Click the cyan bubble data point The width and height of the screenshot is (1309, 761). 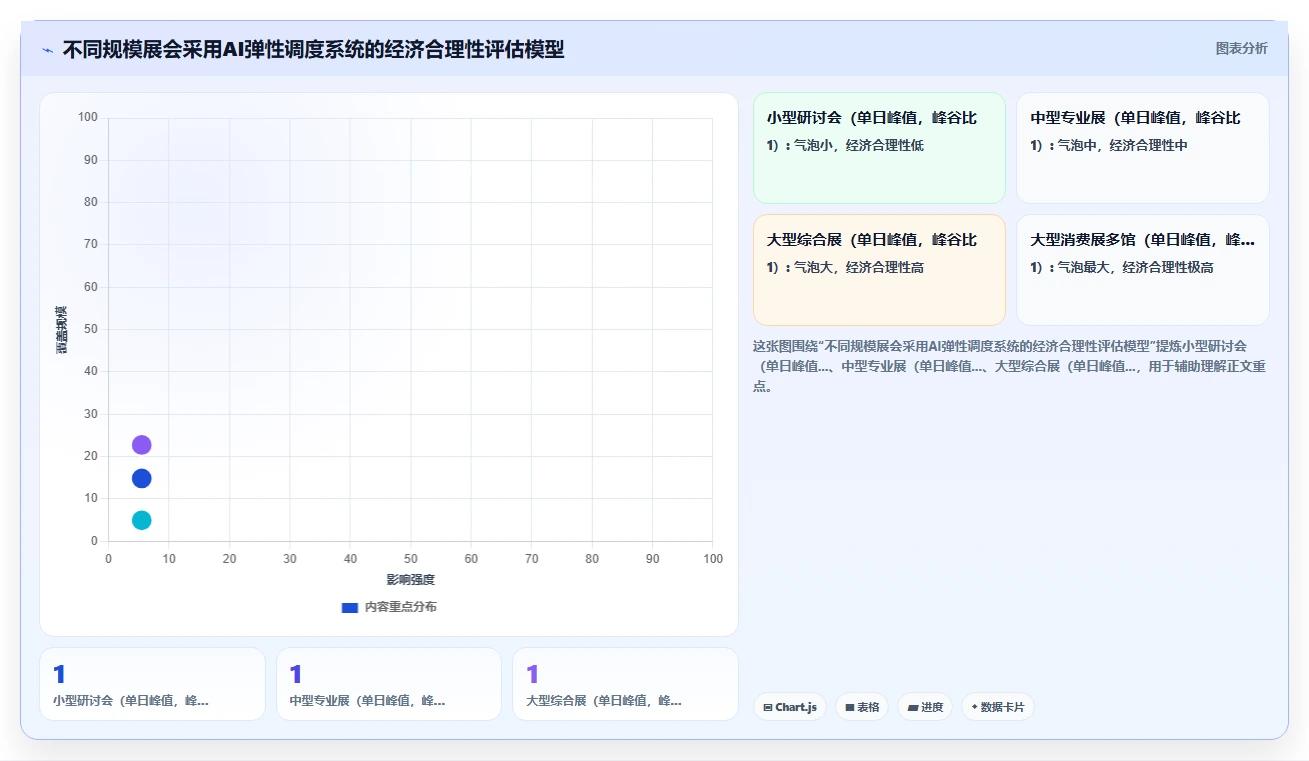[141, 520]
